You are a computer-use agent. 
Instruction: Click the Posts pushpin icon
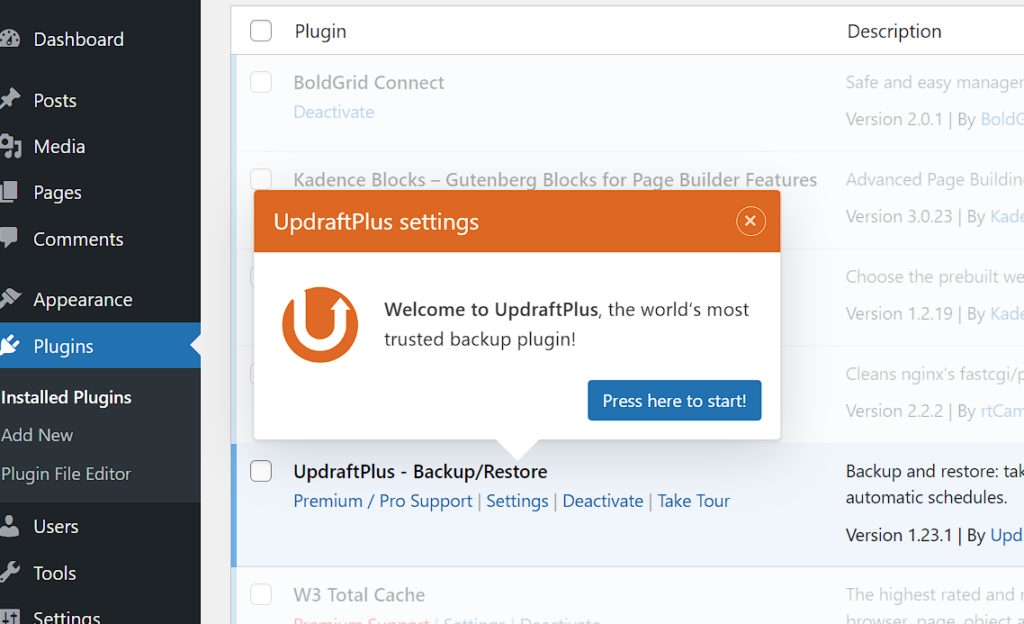click(10, 100)
